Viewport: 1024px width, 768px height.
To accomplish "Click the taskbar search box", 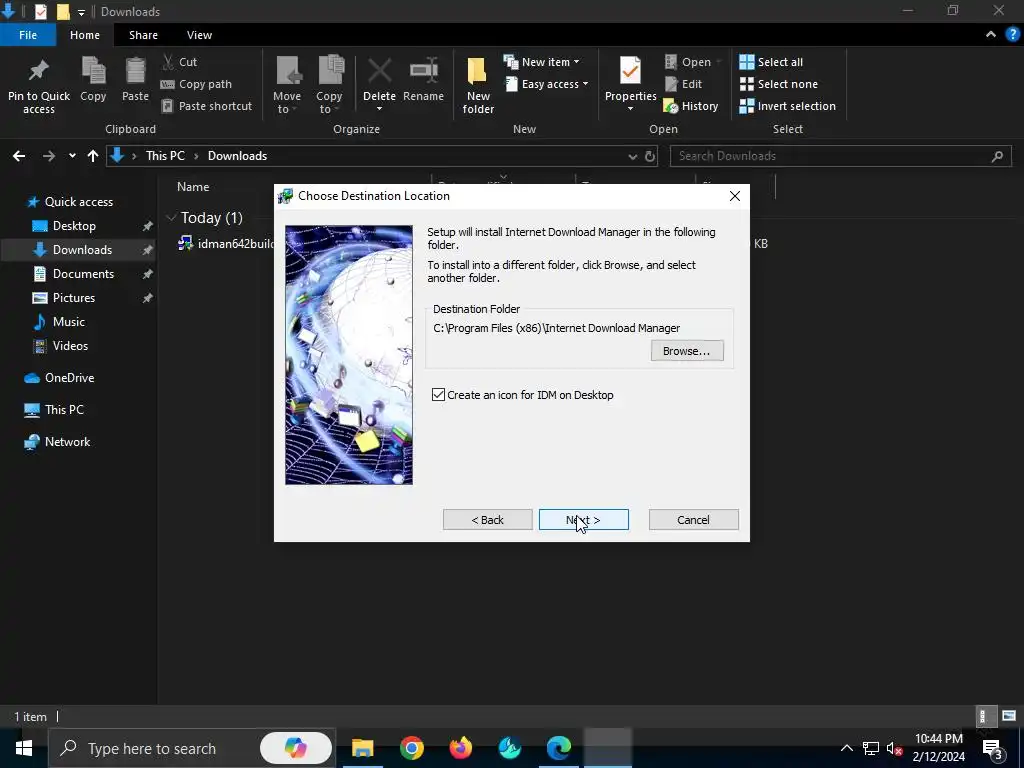I will [x=191, y=748].
